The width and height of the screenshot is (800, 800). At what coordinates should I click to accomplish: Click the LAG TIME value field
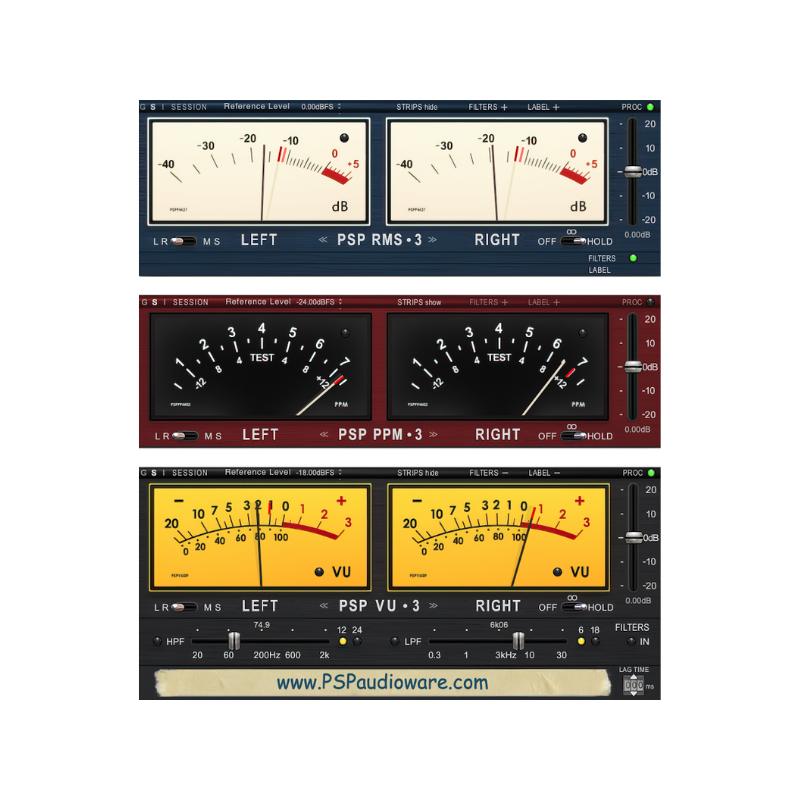click(x=634, y=685)
